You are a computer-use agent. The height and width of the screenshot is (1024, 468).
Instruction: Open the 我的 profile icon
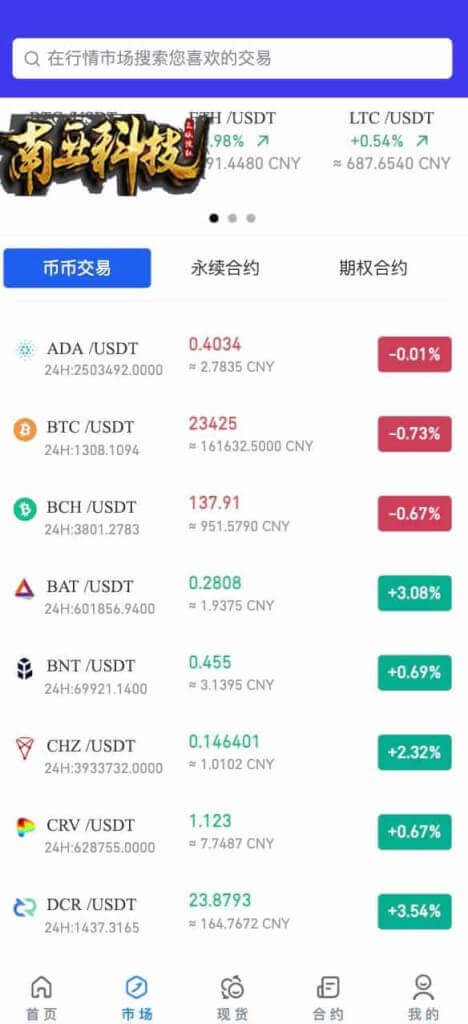(x=423, y=986)
